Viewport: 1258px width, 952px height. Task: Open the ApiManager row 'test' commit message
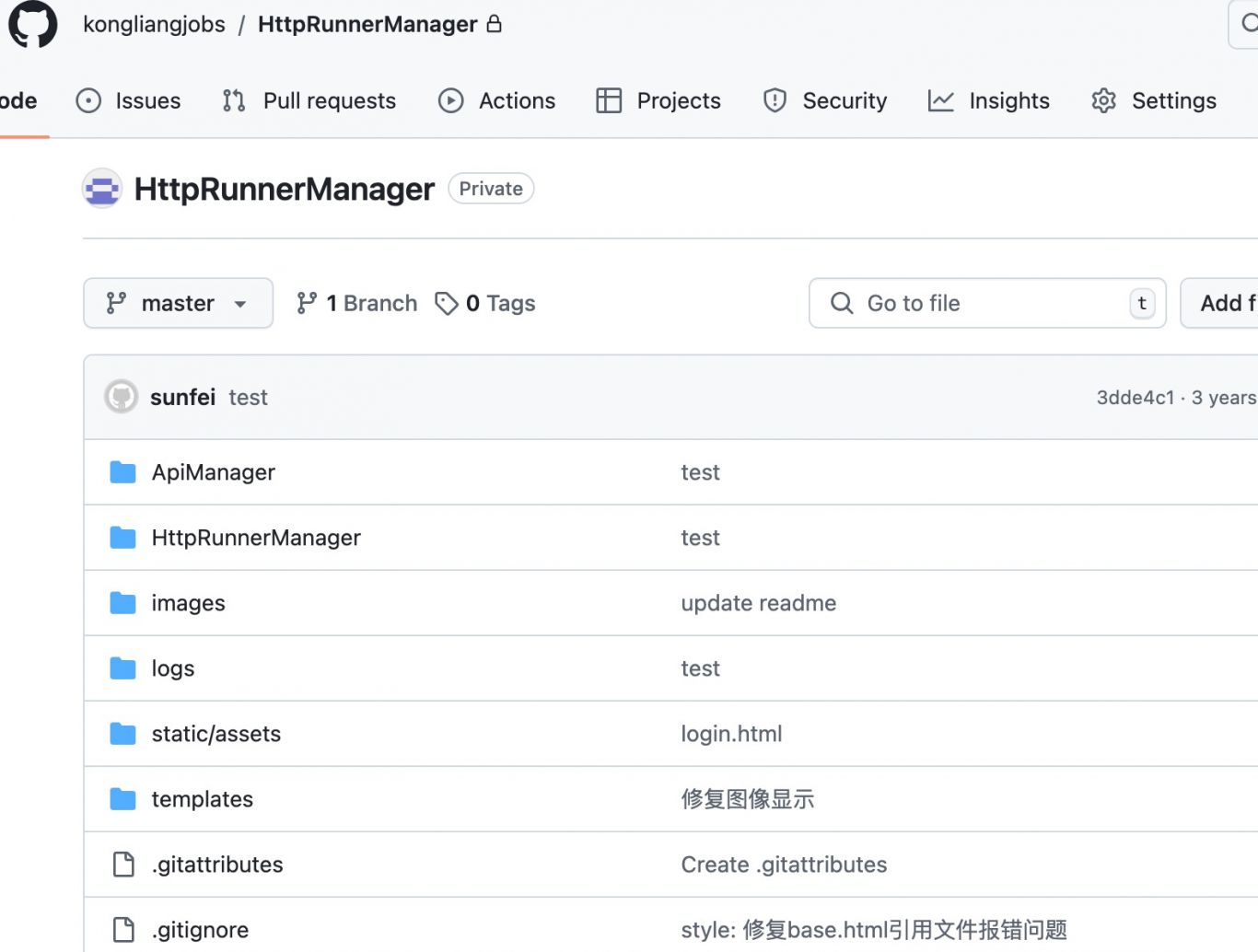coord(700,472)
